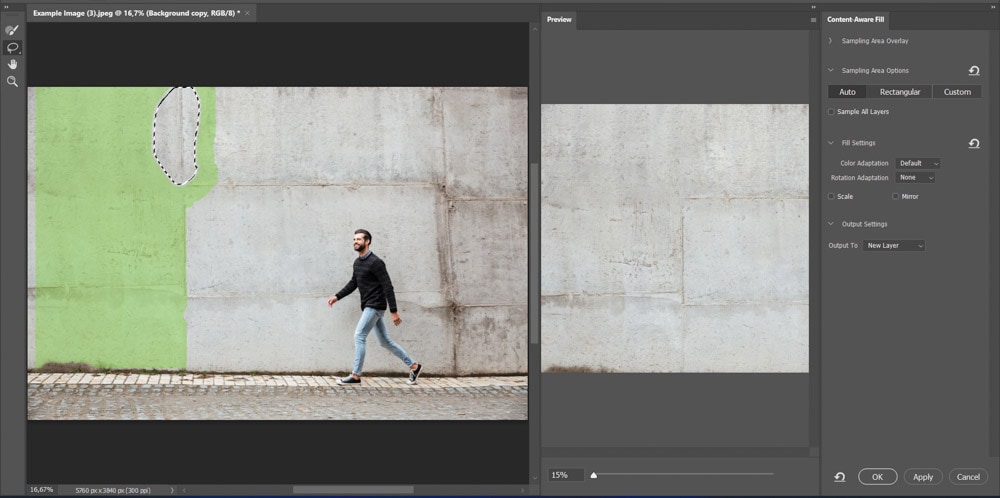1000x498 pixels.
Task: Select the Sampling Brush tool
Action: [x=12, y=30]
